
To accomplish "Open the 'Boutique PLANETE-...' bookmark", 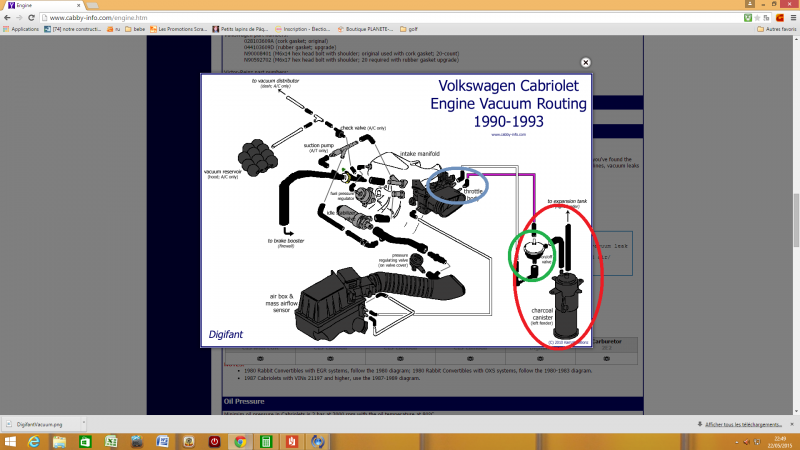I will click(365, 29).
